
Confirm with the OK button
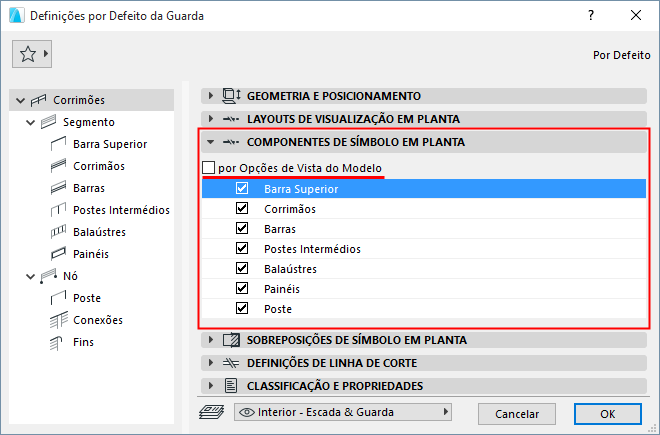(x=607, y=413)
